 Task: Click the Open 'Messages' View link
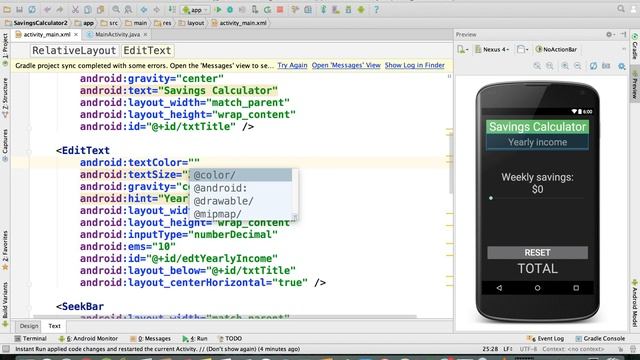click(x=346, y=65)
